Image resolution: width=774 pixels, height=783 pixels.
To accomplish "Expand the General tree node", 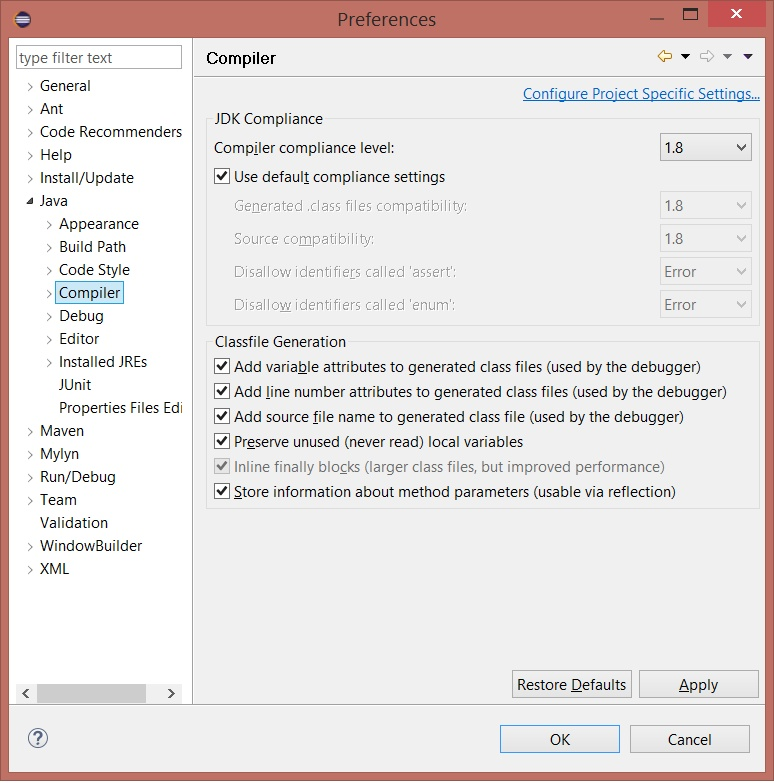I will coord(30,86).
